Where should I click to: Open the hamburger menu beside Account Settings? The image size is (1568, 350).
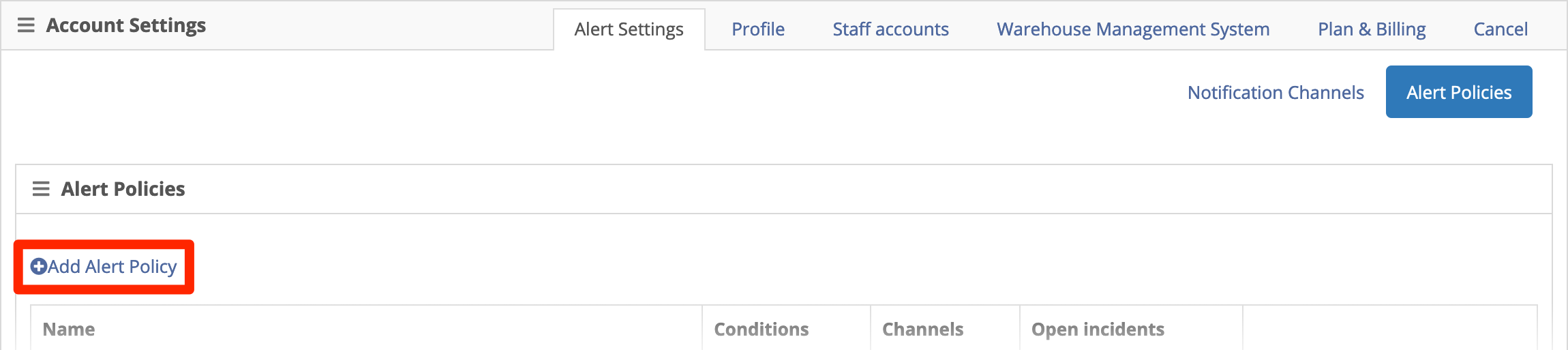[x=26, y=25]
